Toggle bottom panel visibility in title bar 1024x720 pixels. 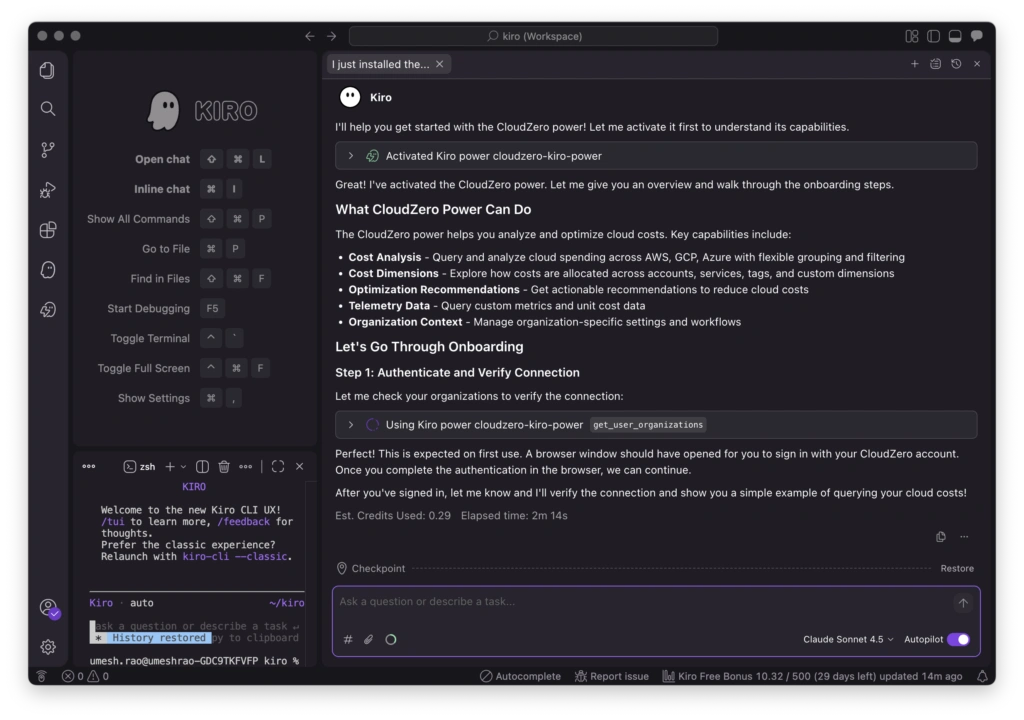pyautogui.click(x=955, y=36)
